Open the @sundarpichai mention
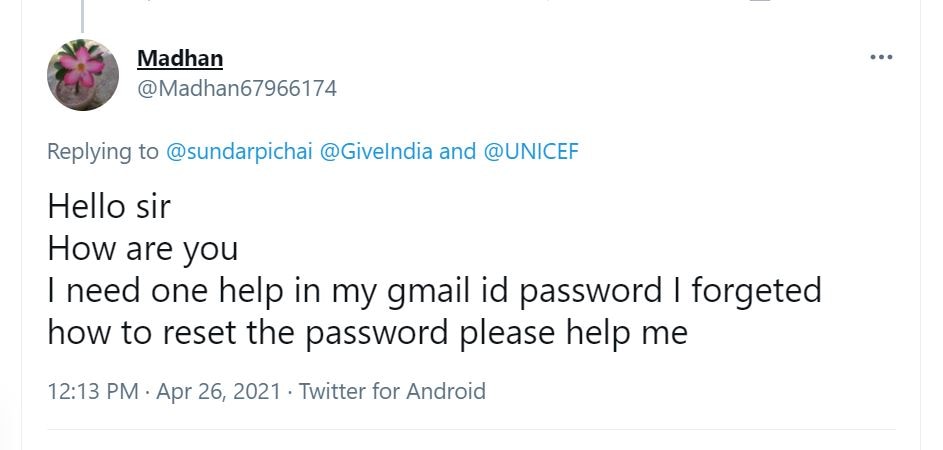This screenshot has height=450, width=943. tap(237, 151)
